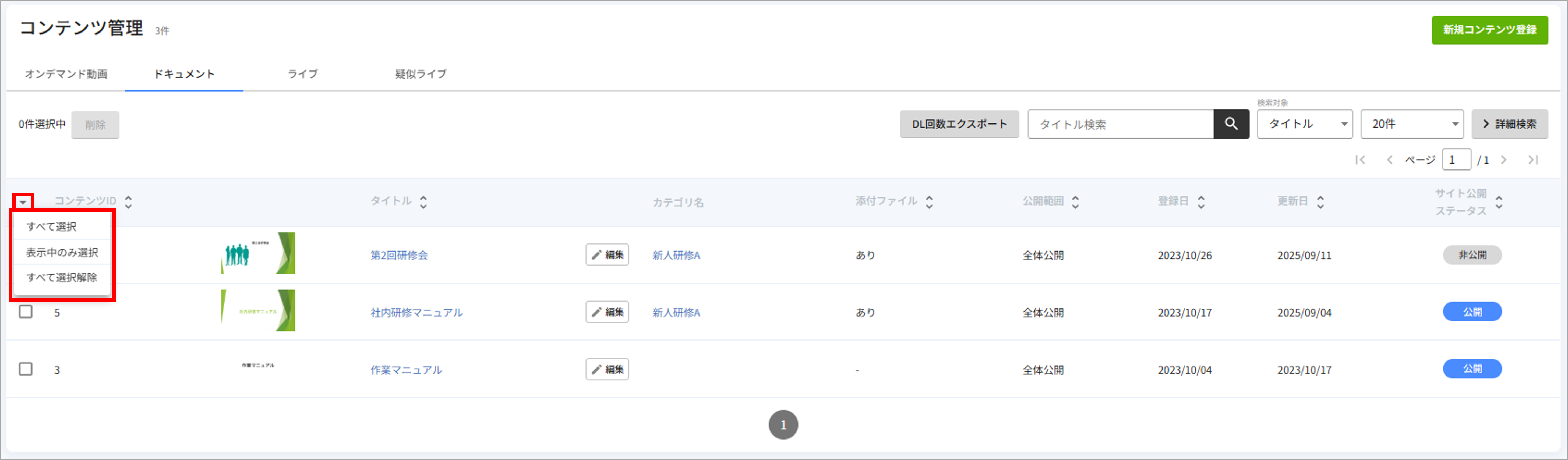1568x460 pixels.
Task: Click 公開 status badge for 作業マニュアル
Action: pos(1472,369)
